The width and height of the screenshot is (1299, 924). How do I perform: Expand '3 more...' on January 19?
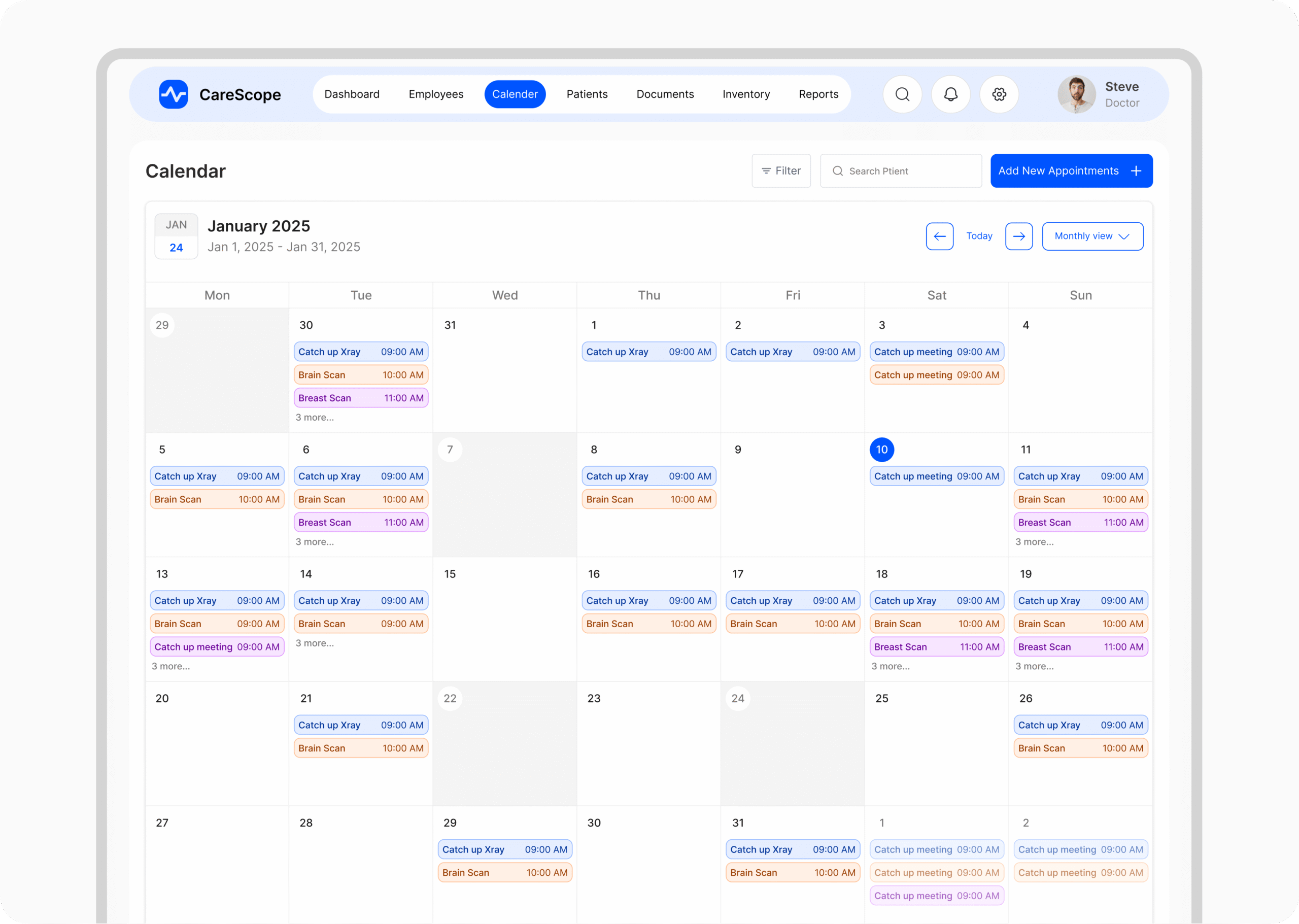coord(1035,666)
